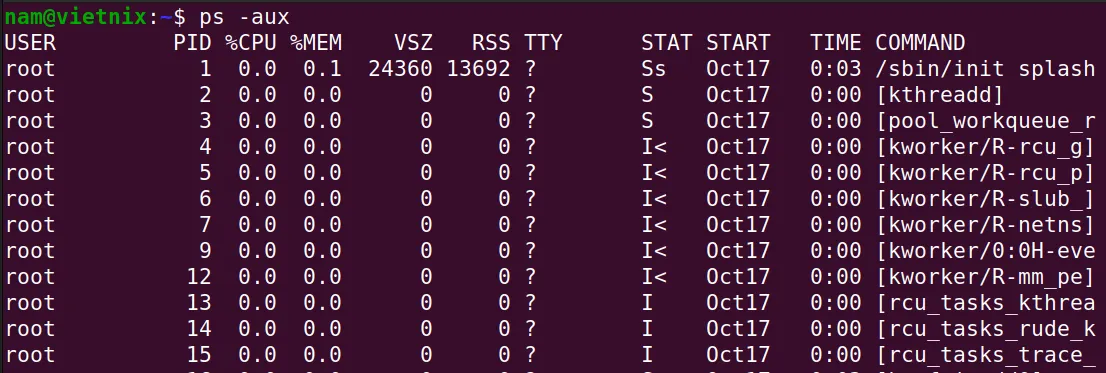This screenshot has width=1106, height=373.
Task: Click the START column header
Action: tap(738, 43)
